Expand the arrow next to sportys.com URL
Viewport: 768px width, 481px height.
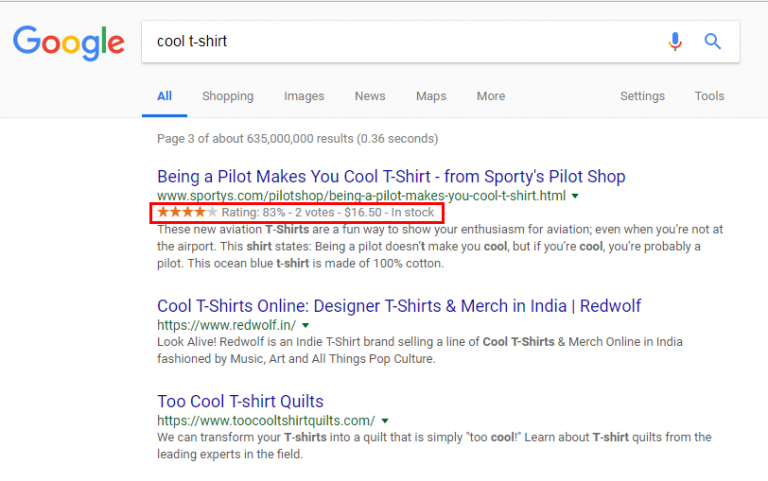click(575, 196)
